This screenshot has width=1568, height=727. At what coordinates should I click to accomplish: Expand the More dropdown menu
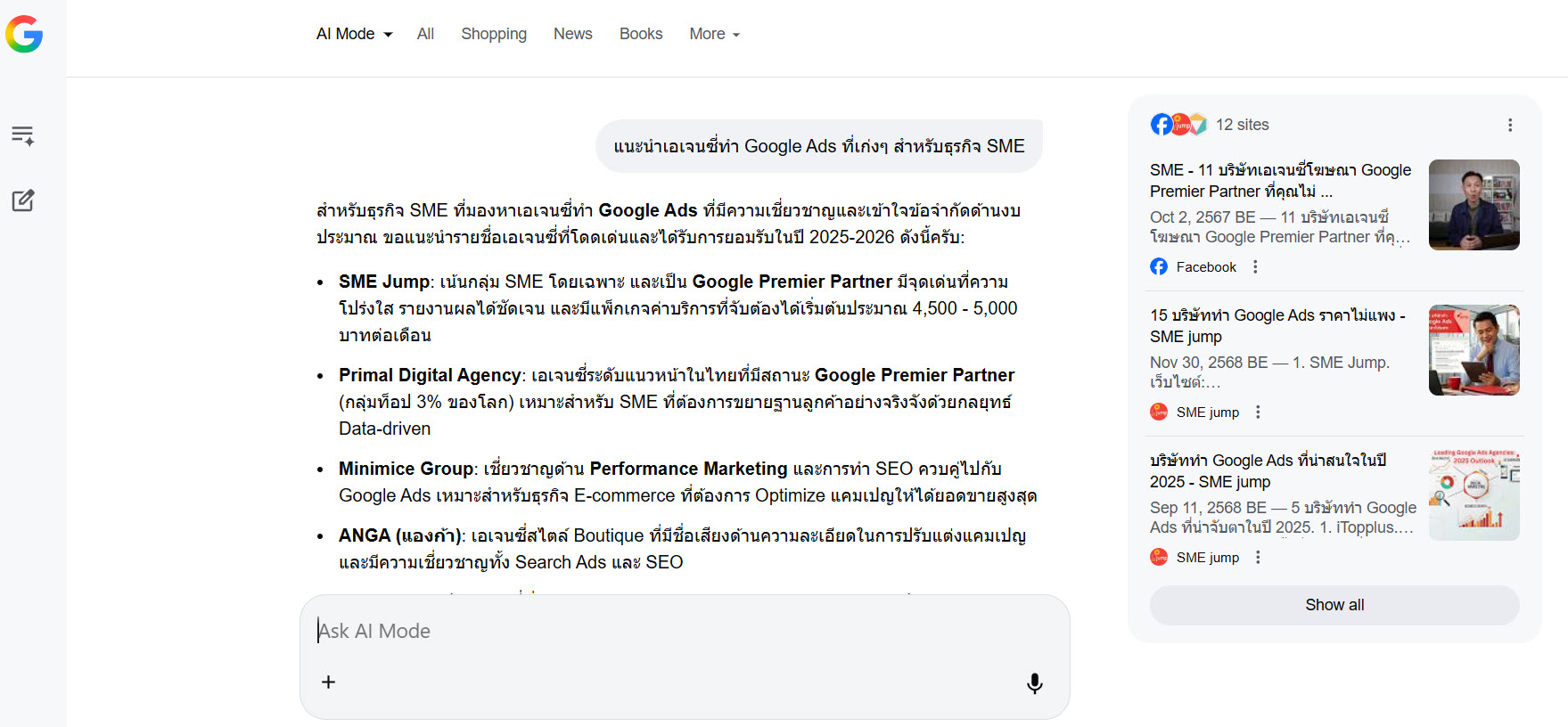(715, 34)
